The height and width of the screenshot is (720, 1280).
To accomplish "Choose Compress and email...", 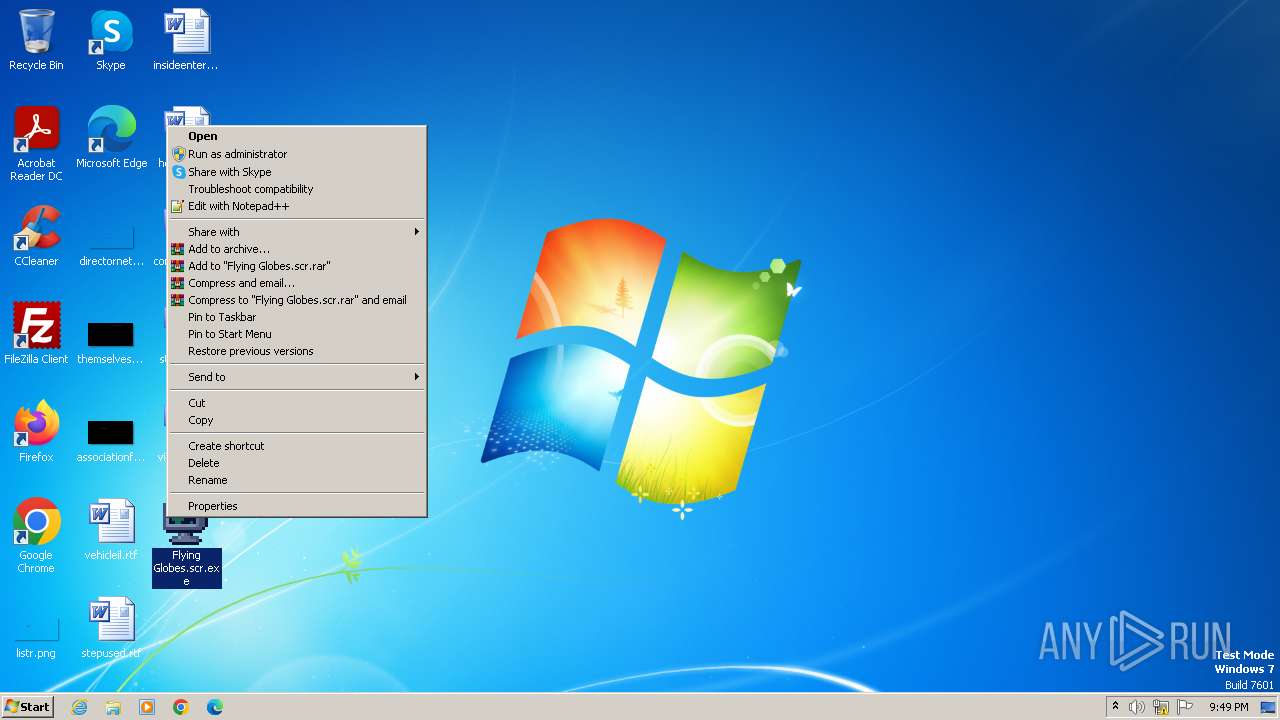I will (x=297, y=283).
